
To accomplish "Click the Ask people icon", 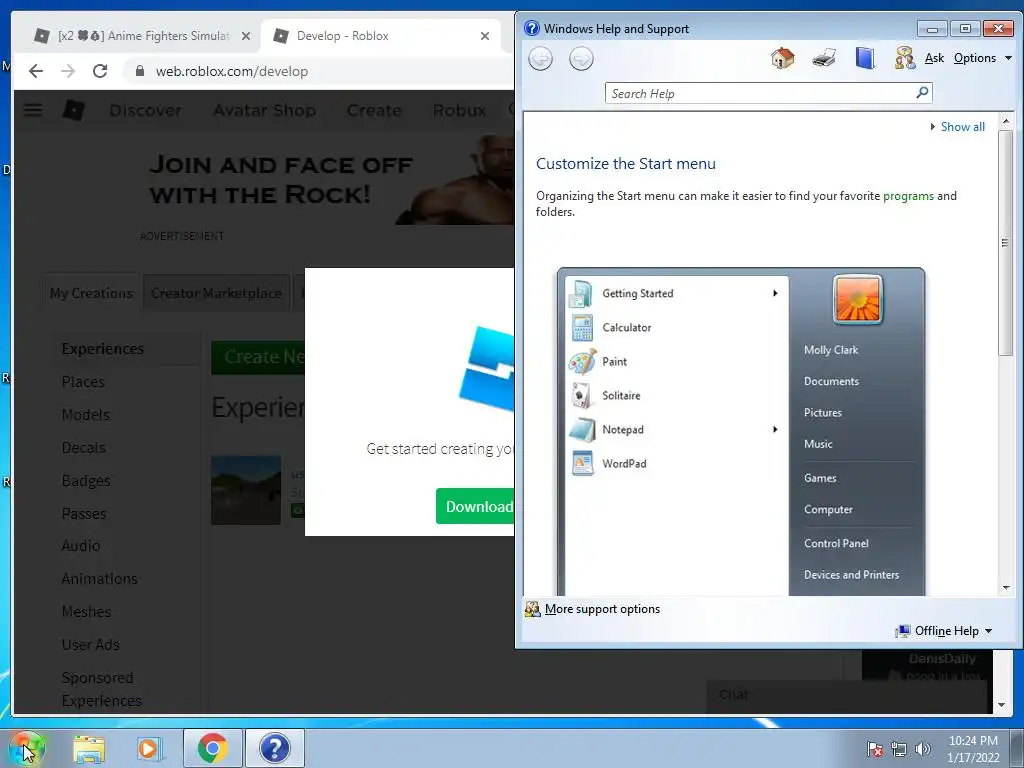I will pos(904,58).
